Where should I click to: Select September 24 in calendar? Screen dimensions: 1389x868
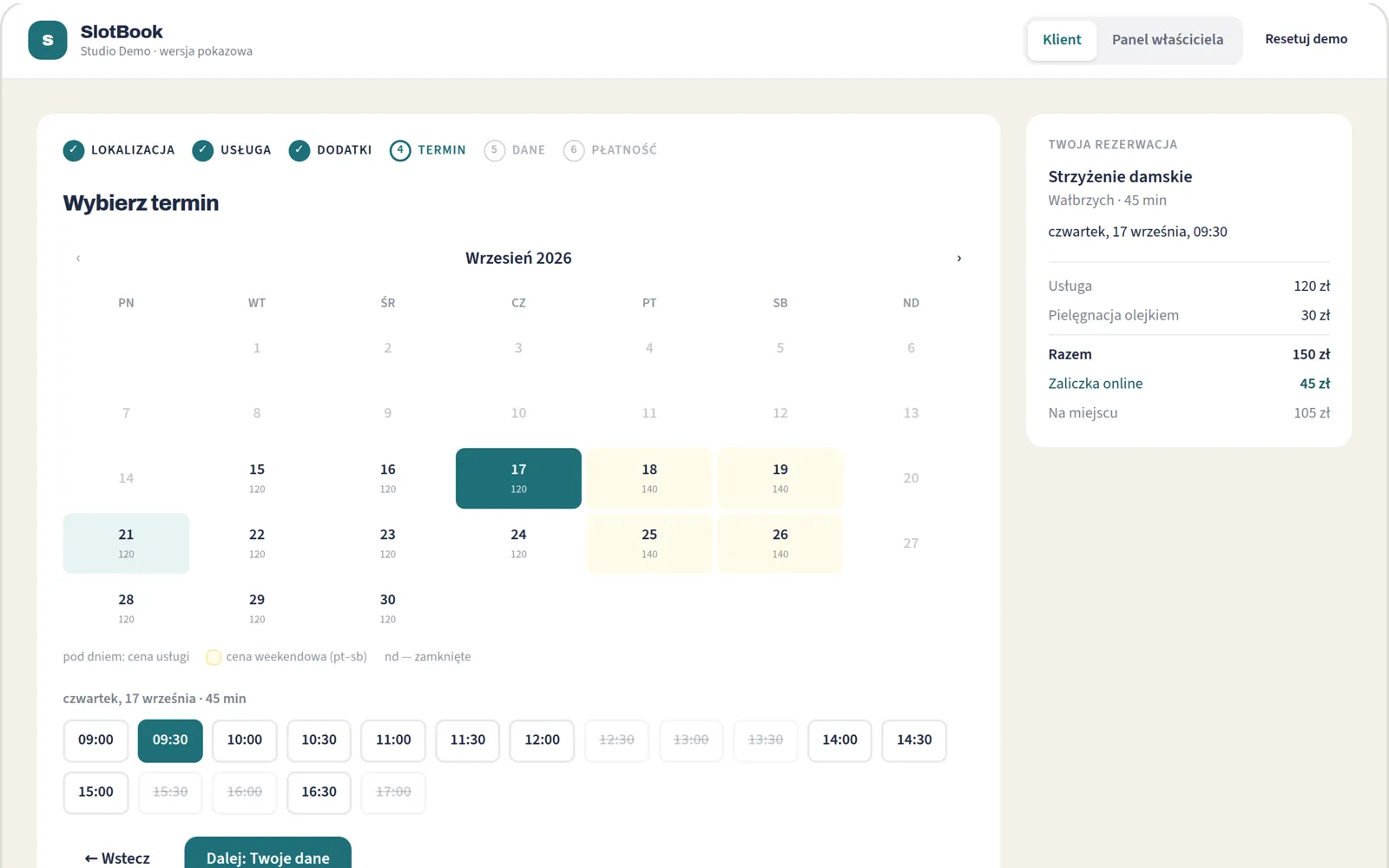[518, 543]
